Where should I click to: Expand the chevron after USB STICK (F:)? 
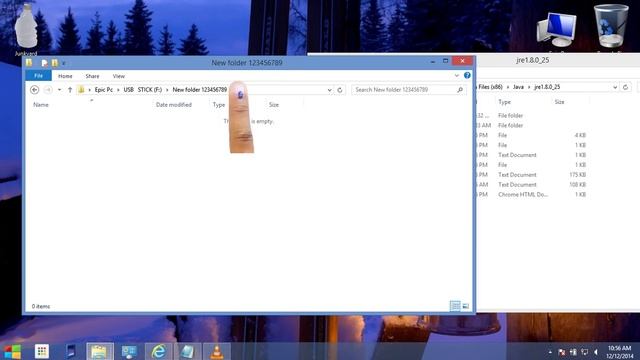click(167, 90)
